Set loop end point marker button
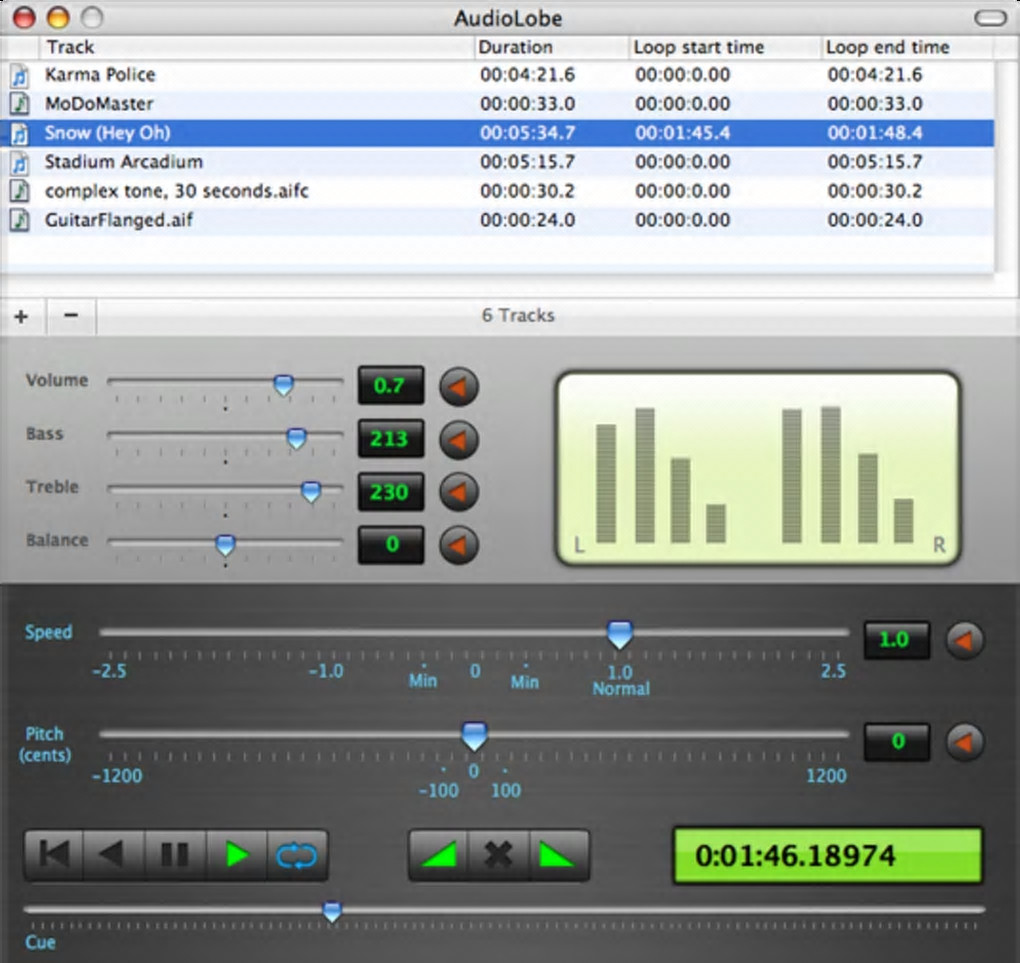The image size is (1020, 963). coord(559,855)
